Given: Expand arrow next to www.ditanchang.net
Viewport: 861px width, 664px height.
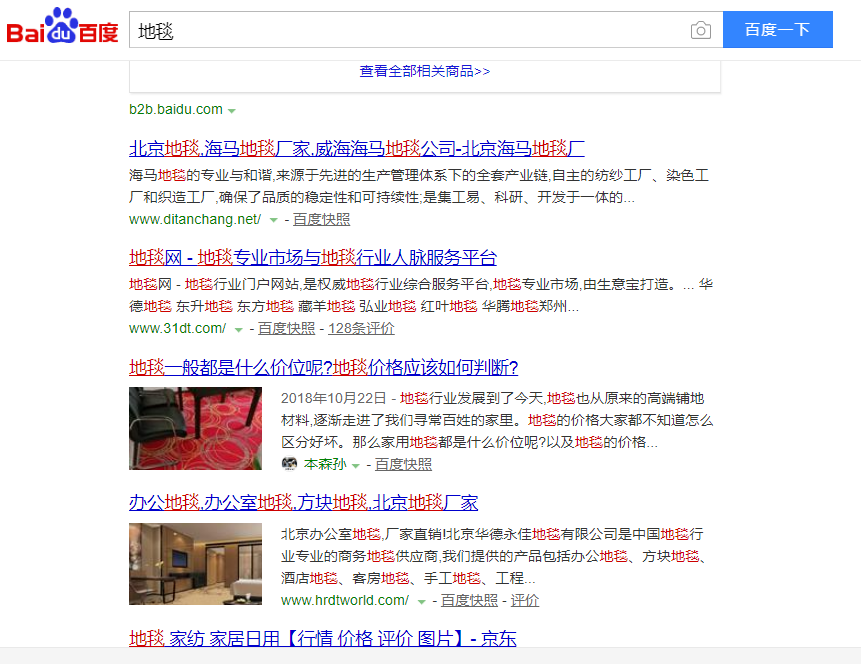Looking at the screenshot, I should (272, 220).
